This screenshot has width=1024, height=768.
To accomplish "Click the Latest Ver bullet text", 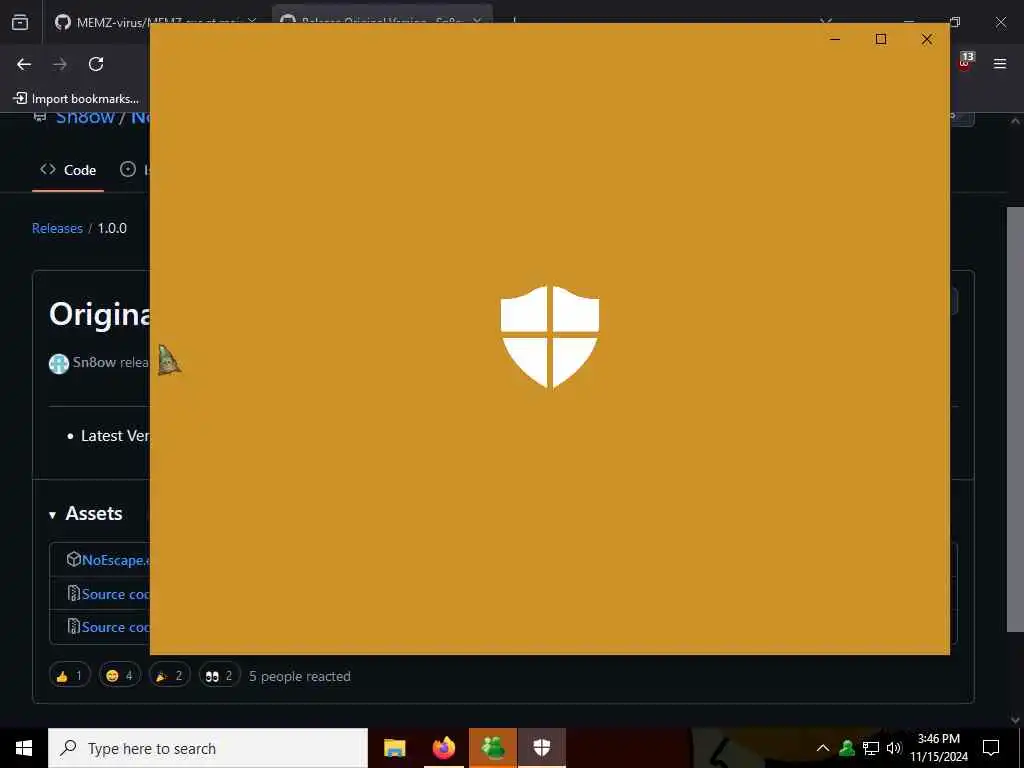I will [115, 436].
